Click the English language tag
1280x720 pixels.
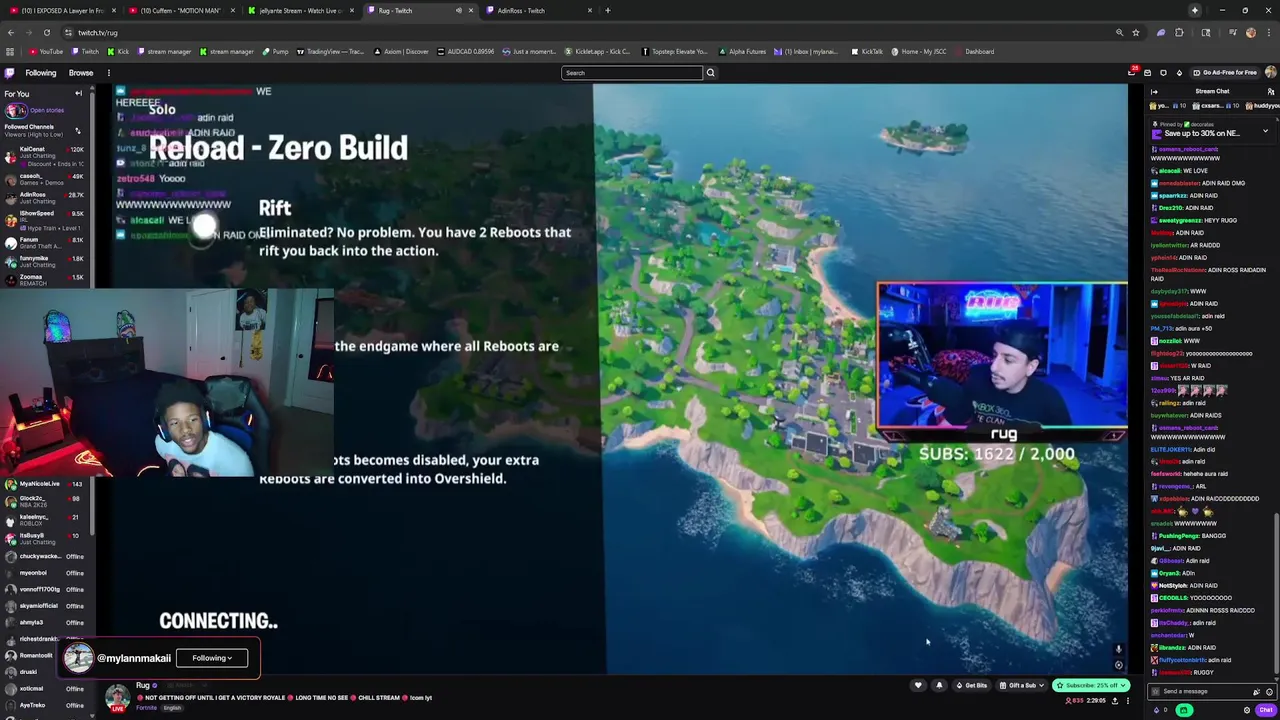173,708
